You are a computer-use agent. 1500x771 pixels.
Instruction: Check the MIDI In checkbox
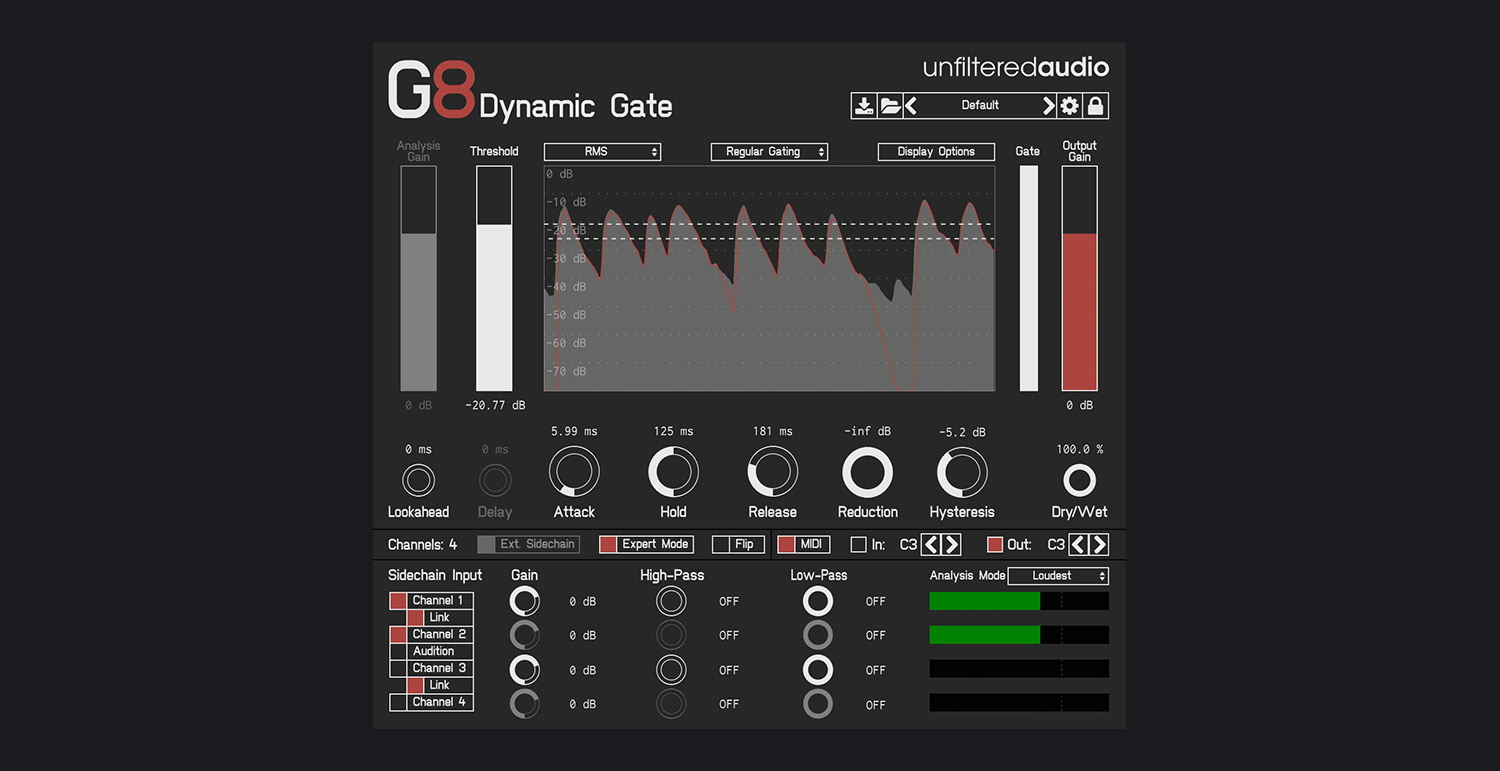coord(858,545)
